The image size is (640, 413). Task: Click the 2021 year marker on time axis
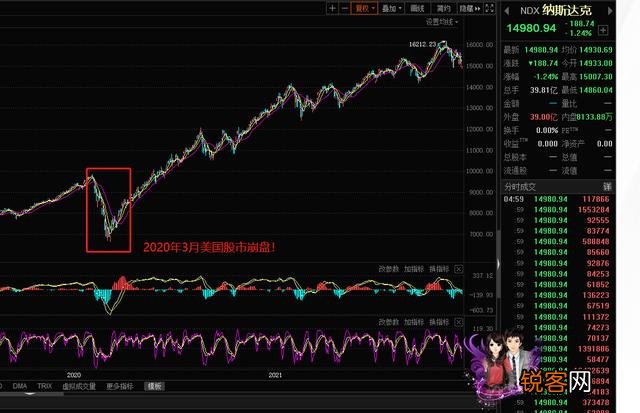275,375
